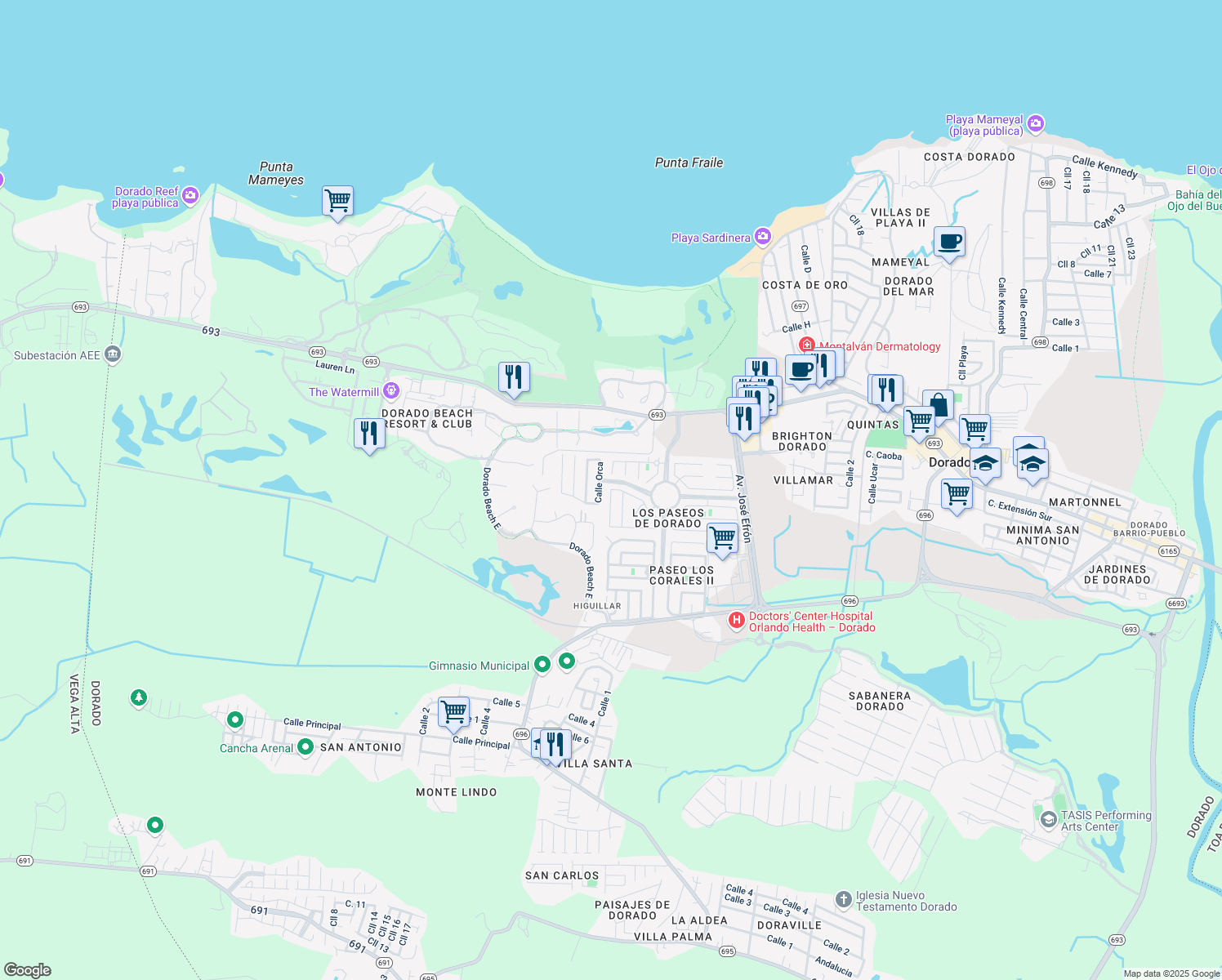Select the VILLAS DE PLAYA II label
Image resolution: width=1222 pixels, height=980 pixels.
click(x=900, y=217)
